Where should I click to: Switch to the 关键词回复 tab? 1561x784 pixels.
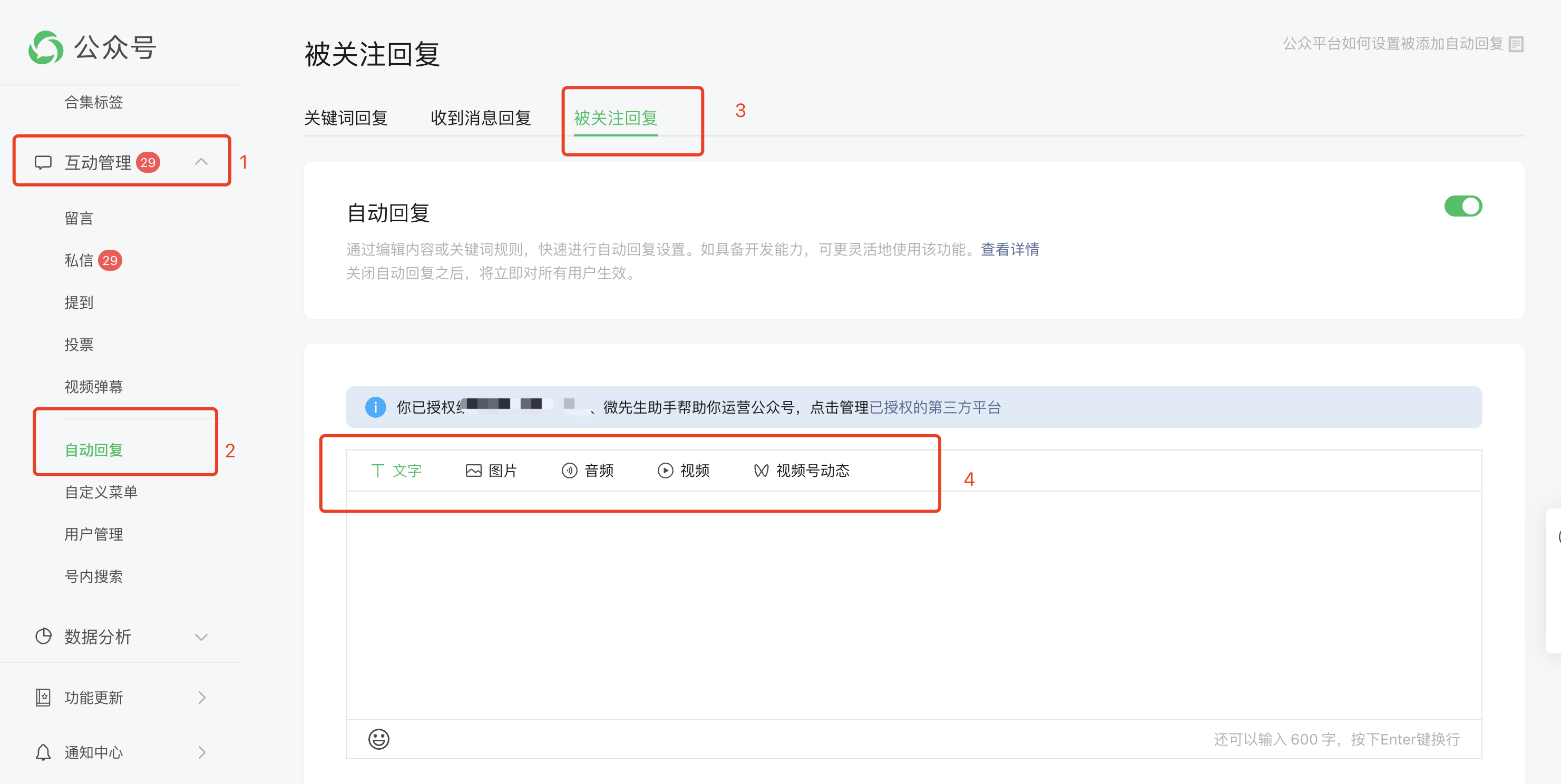tap(346, 117)
